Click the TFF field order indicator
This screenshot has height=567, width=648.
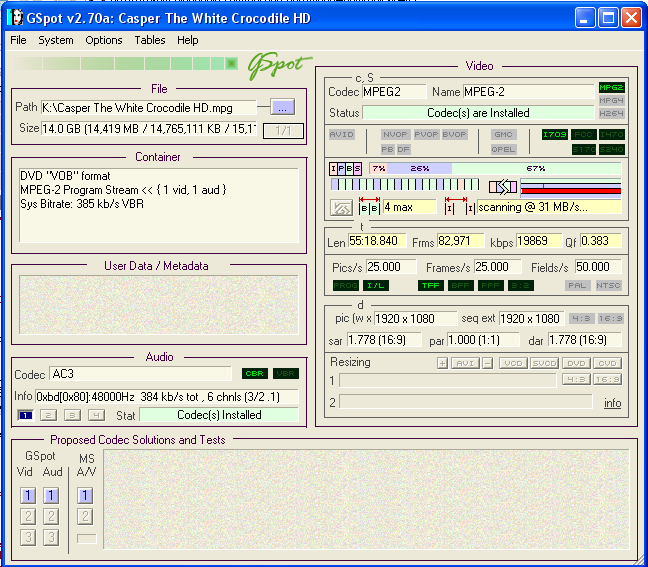pos(431,286)
